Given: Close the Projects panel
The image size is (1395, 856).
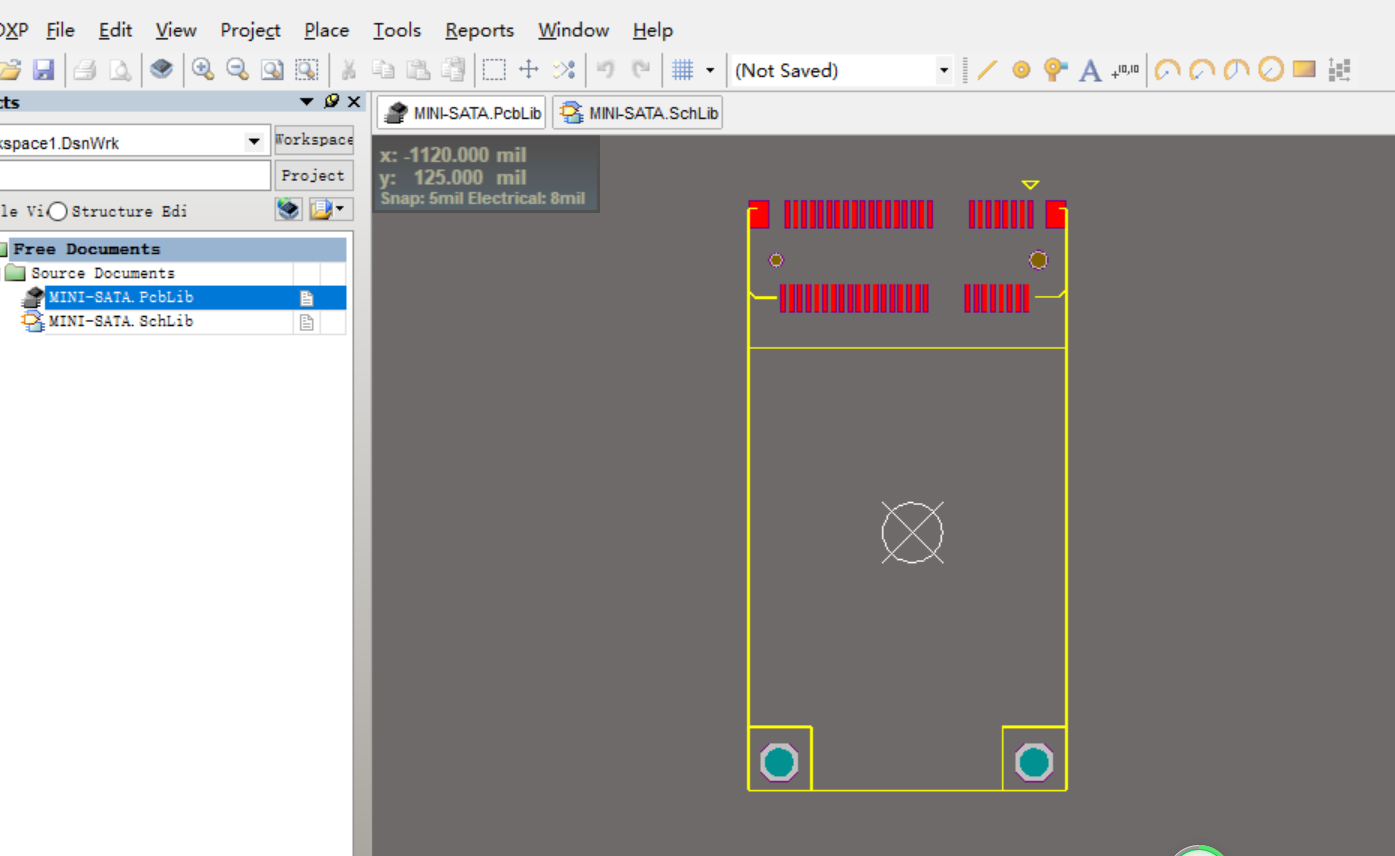Looking at the screenshot, I should click(x=353, y=101).
